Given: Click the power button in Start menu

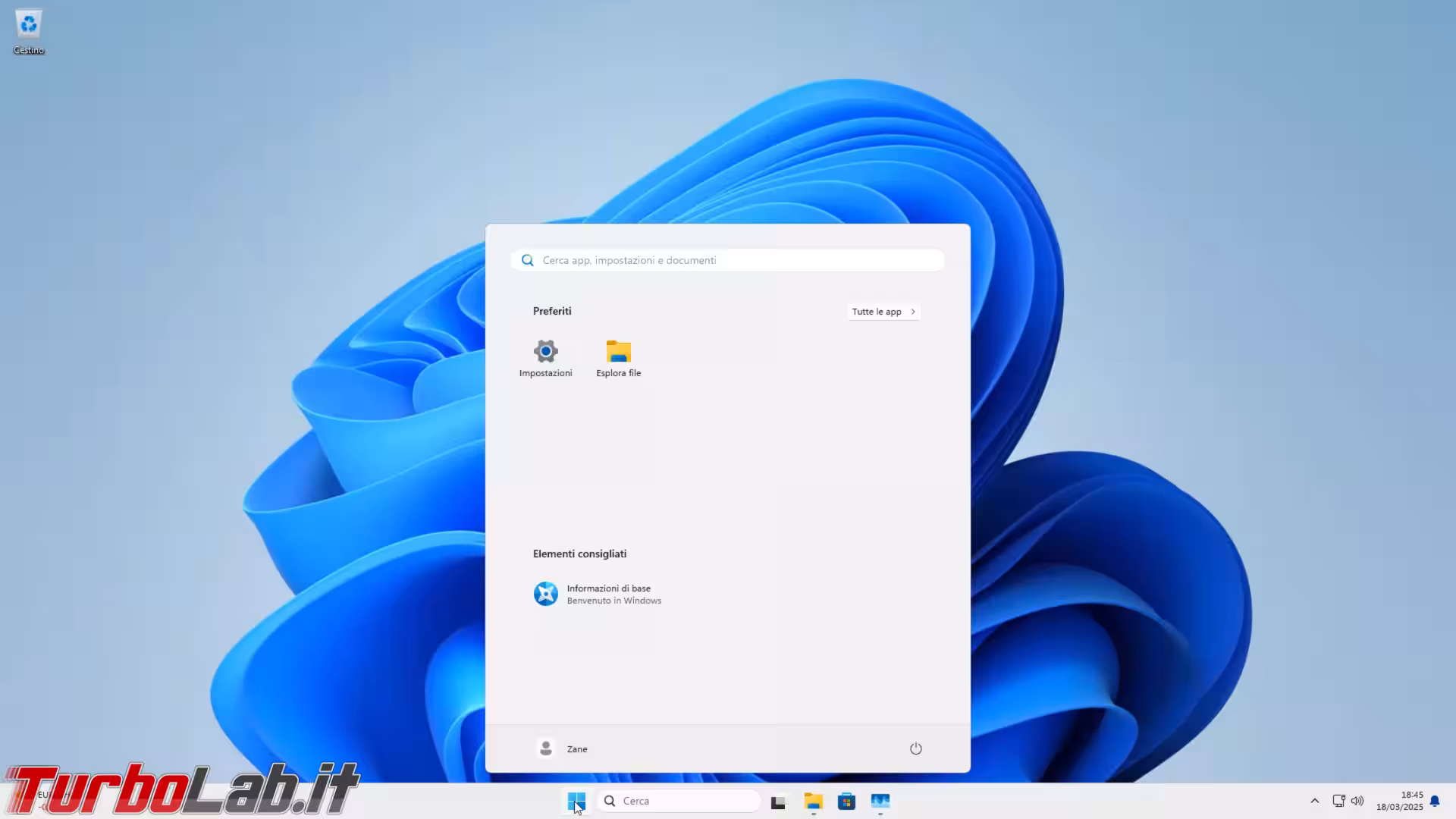Looking at the screenshot, I should tap(915, 748).
